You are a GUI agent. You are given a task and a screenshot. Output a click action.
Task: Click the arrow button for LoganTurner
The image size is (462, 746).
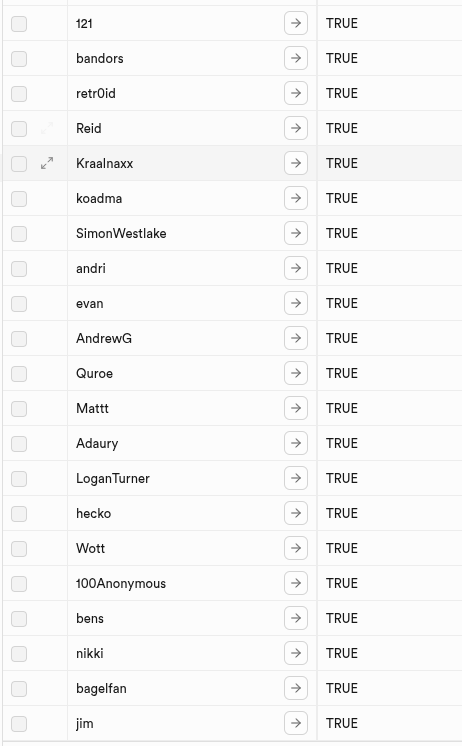pyautogui.click(x=295, y=478)
